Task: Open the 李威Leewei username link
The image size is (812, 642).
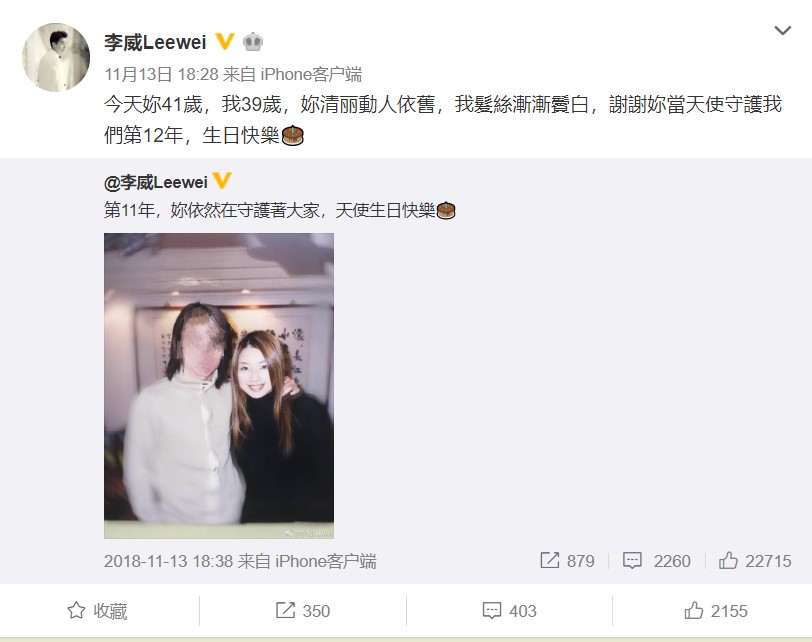Action: click(x=155, y=42)
